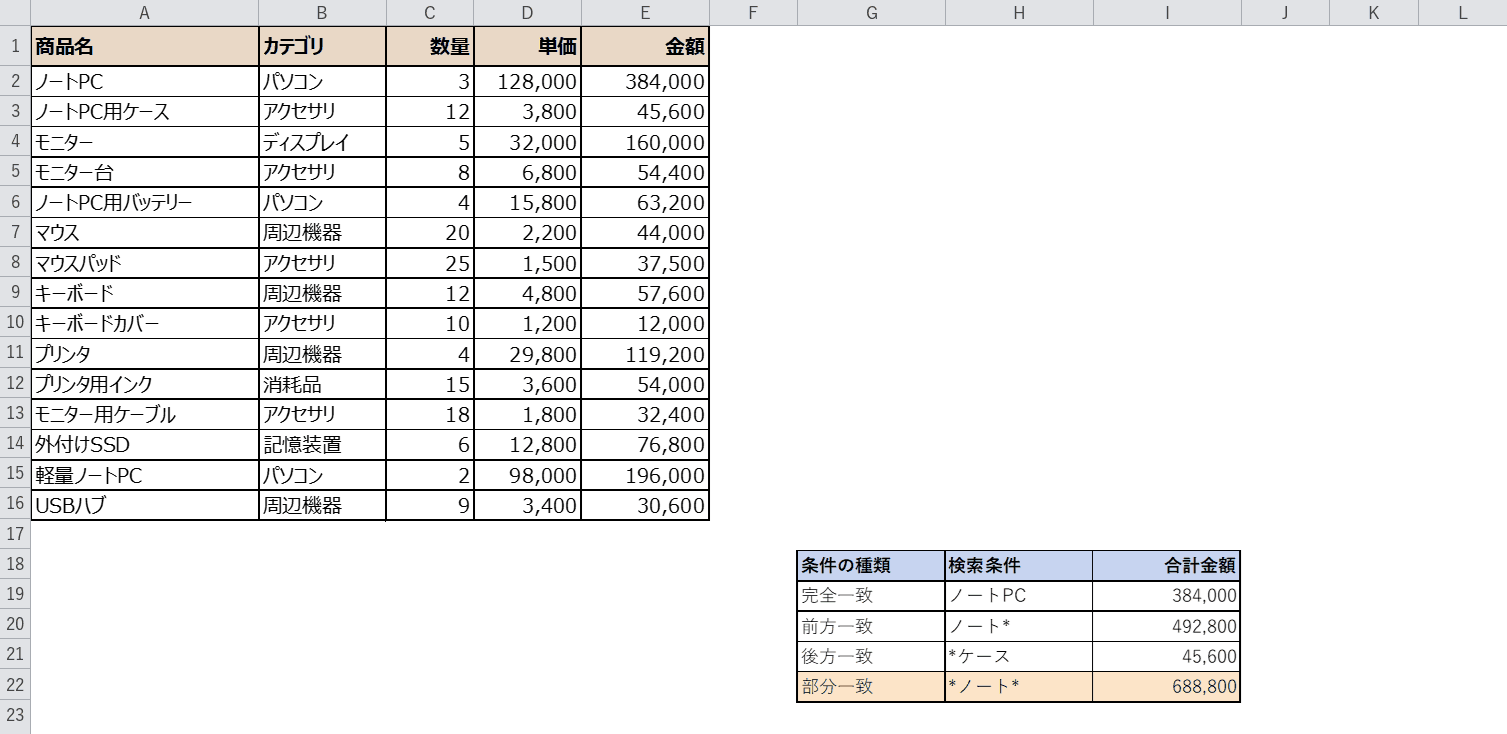This screenshot has width=1507, height=734.
Task: Select the *ケース search condition cell
Action: [1019, 657]
